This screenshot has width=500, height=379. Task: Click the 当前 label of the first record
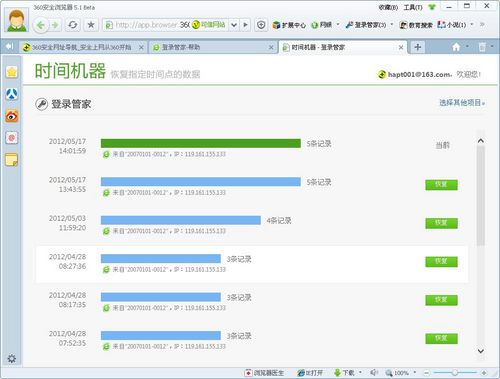click(x=443, y=145)
